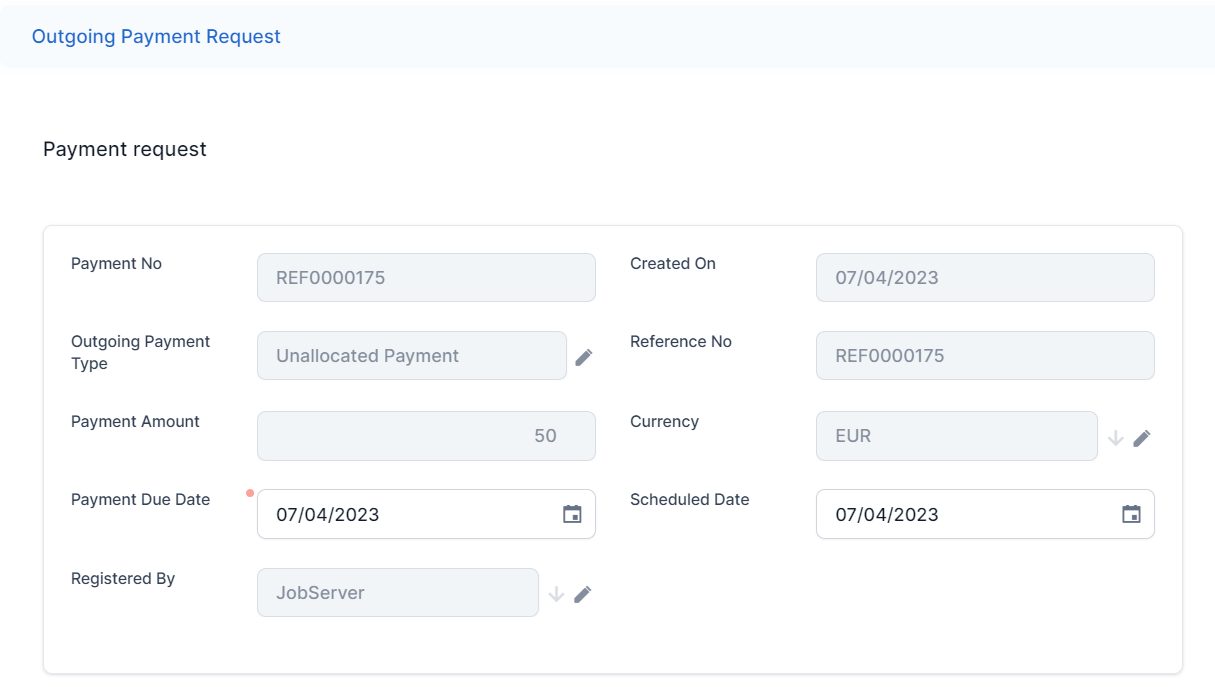Click the Payment Due Date label

pyautogui.click(x=140, y=500)
